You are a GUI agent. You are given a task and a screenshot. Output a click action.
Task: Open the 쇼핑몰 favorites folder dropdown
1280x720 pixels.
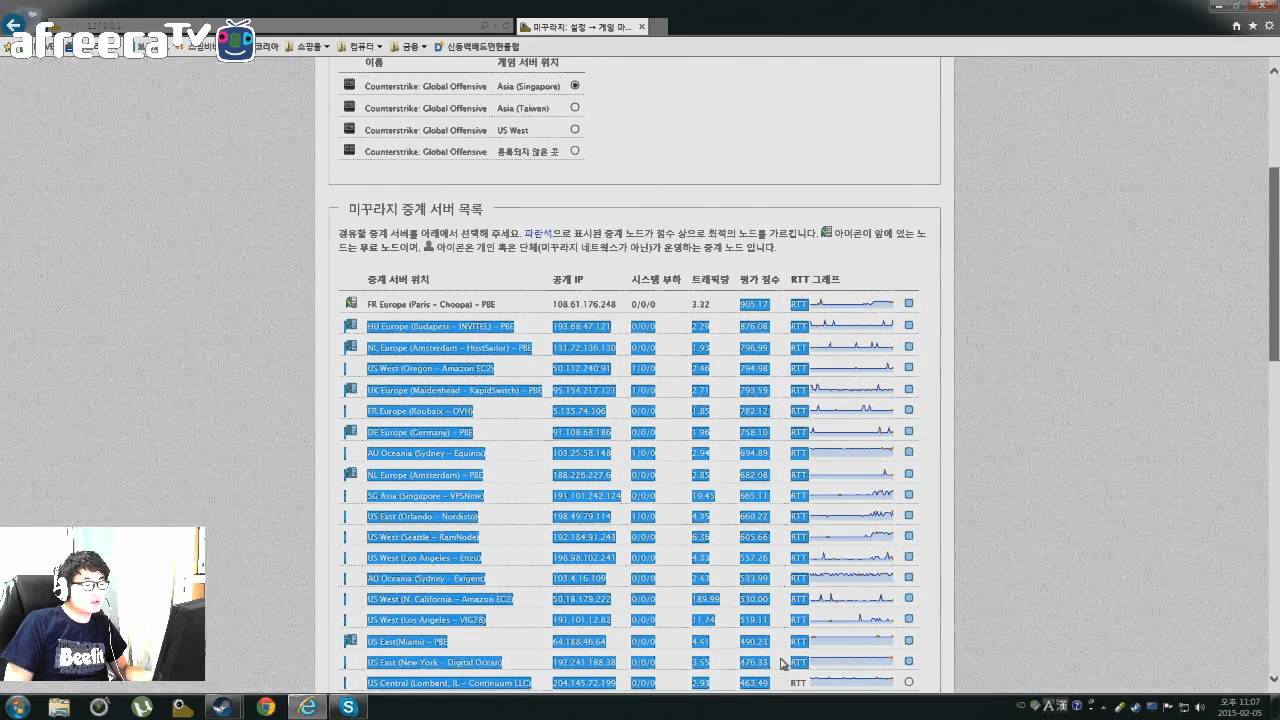tap(307, 47)
